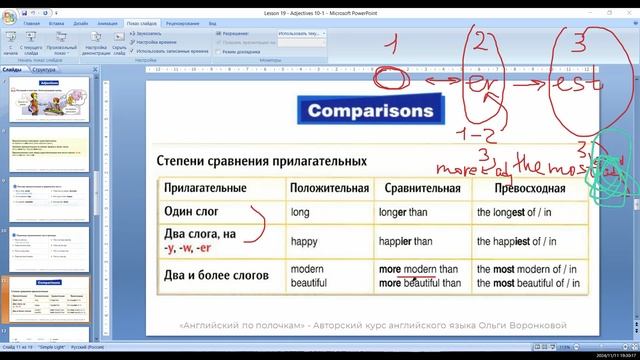Click the Comparisons title on the slide
The width and height of the screenshot is (640, 360).
point(370,111)
